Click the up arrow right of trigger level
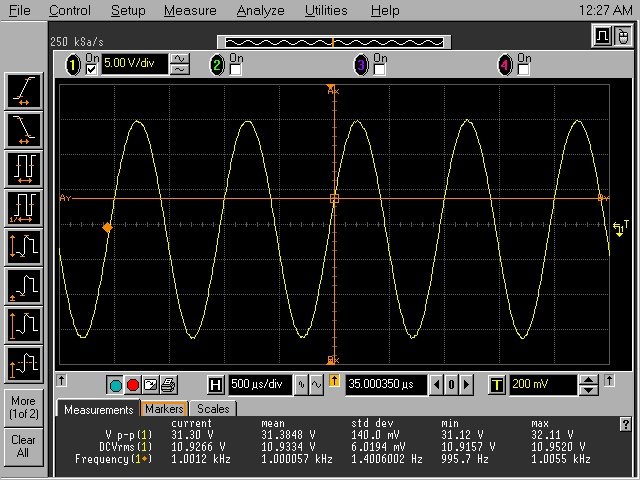Screen dimensions: 640x480 pos(609,380)
